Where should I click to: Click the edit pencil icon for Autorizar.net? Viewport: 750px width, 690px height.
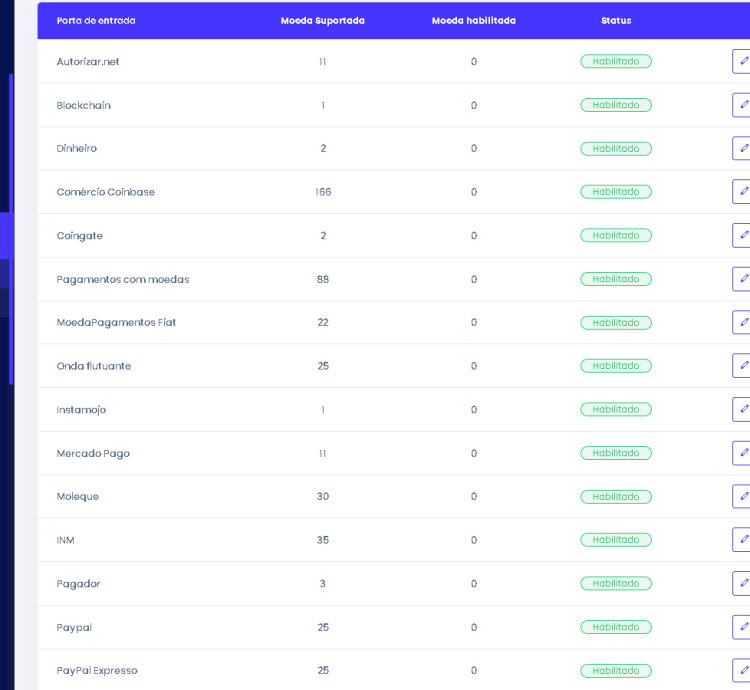coord(742,61)
